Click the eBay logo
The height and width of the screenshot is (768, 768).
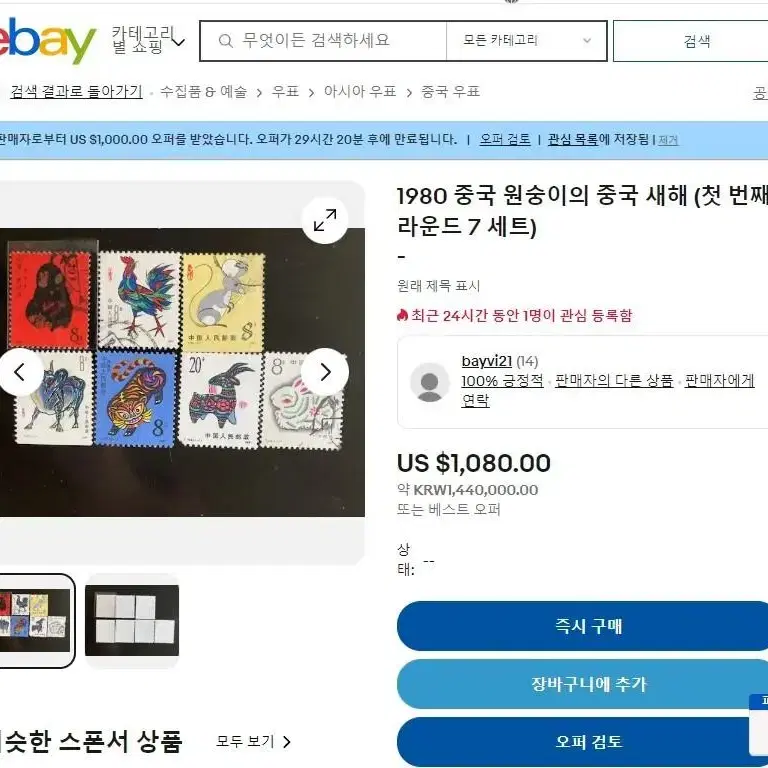47,41
